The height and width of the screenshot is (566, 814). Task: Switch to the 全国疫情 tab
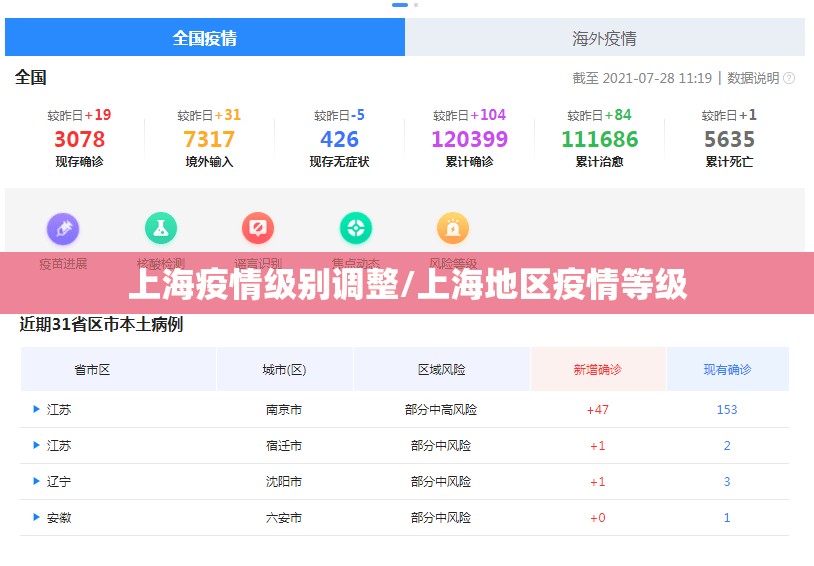[205, 38]
